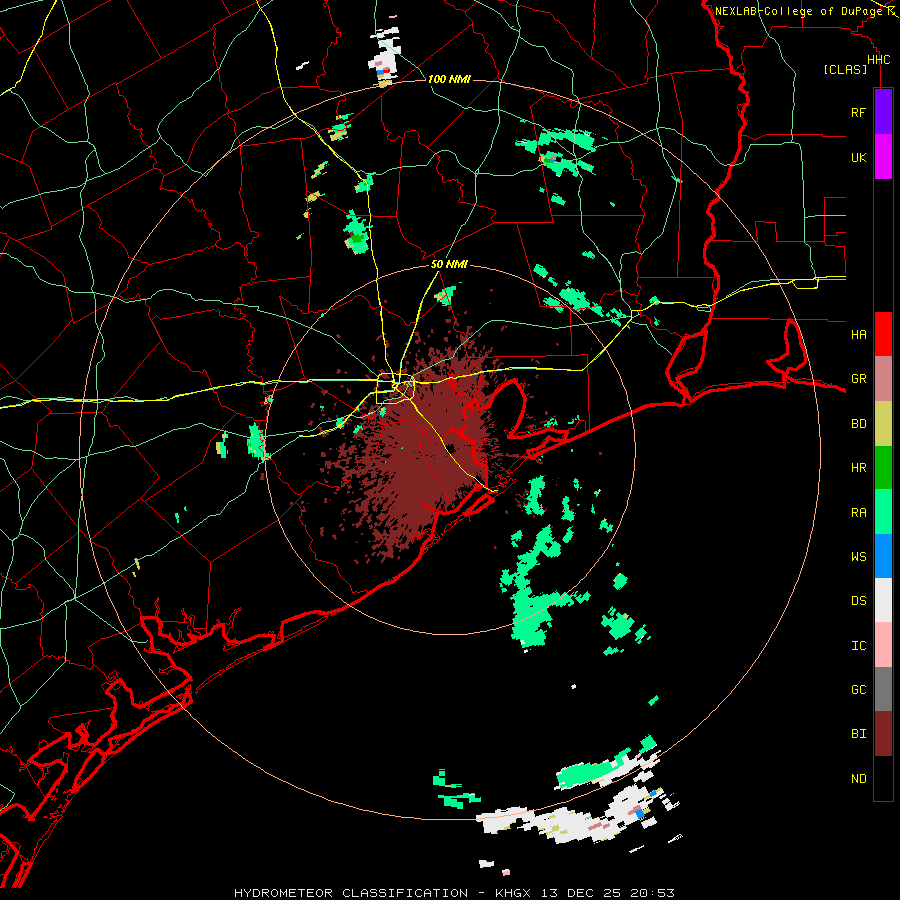Click the HR legend label

(858, 468)
